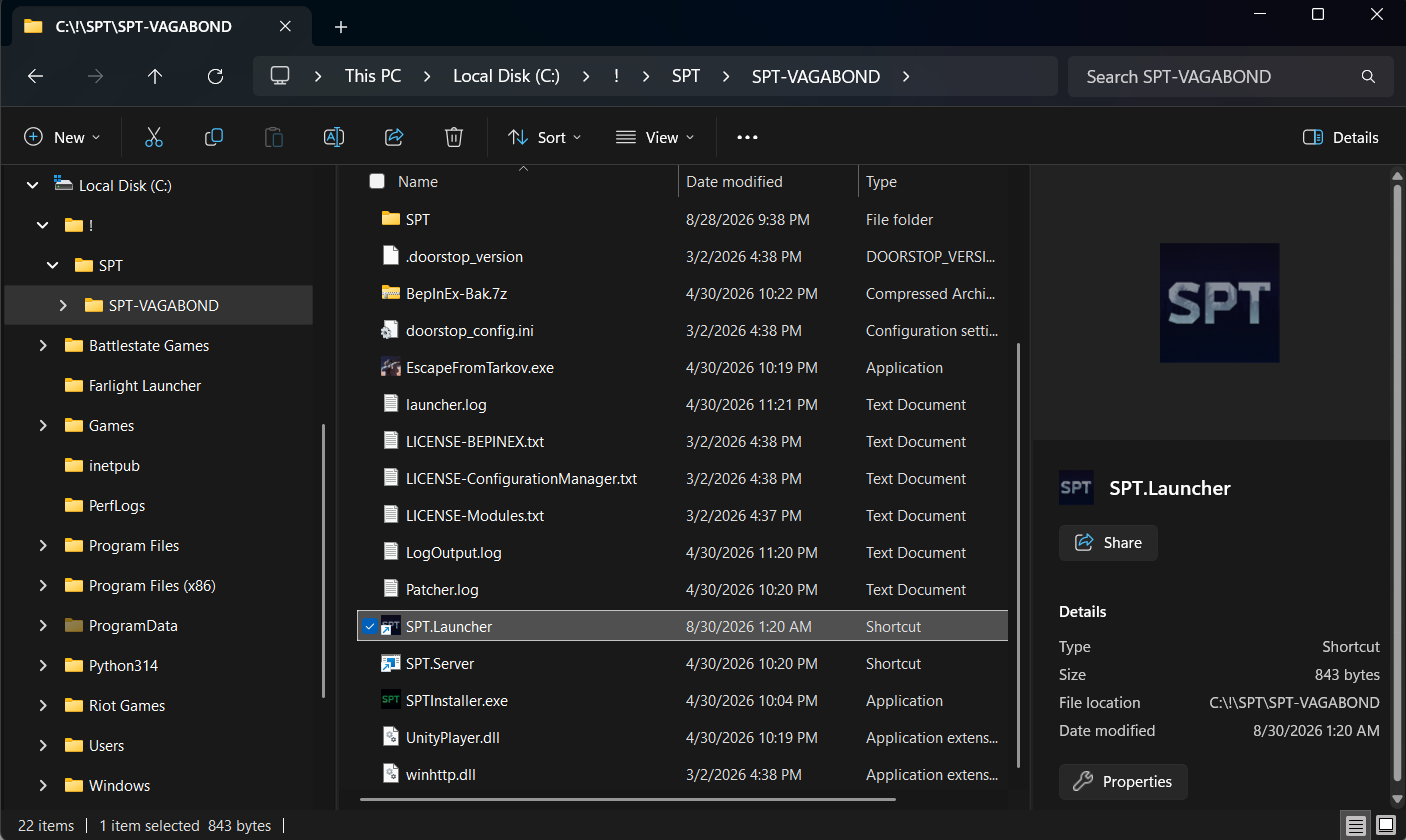
Task: Expand the Battlestate Games folder node
Action: click(x=43, y=345)
